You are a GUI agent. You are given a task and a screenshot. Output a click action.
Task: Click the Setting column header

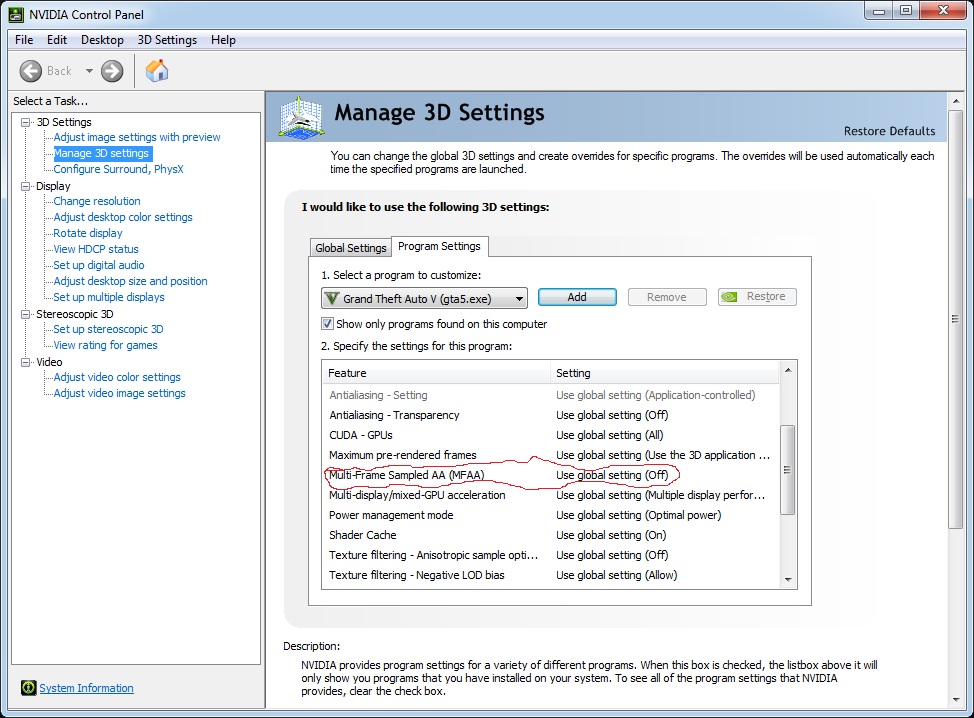point(664,373)
